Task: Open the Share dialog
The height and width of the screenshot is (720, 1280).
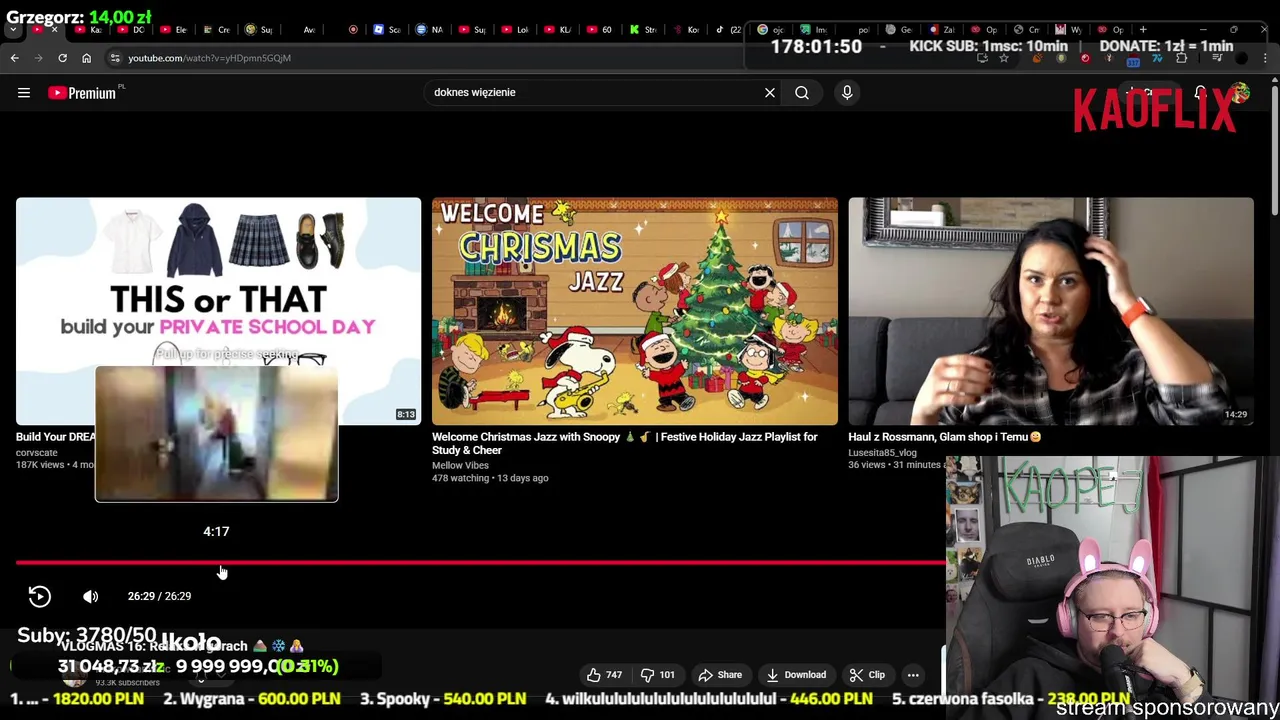Action: (x=720, y=675)
